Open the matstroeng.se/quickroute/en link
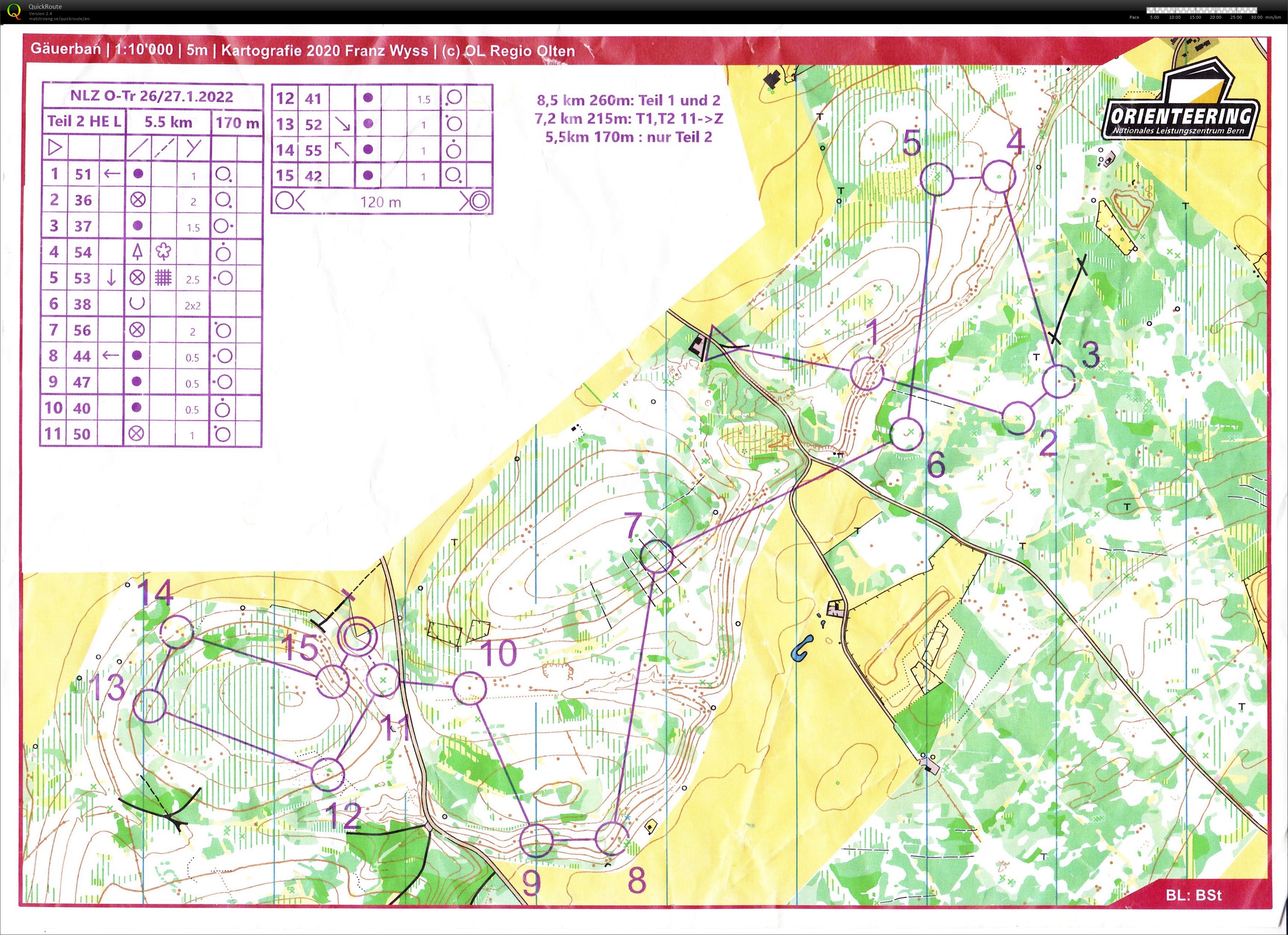 pyautogui.click(x=59, y=19)
